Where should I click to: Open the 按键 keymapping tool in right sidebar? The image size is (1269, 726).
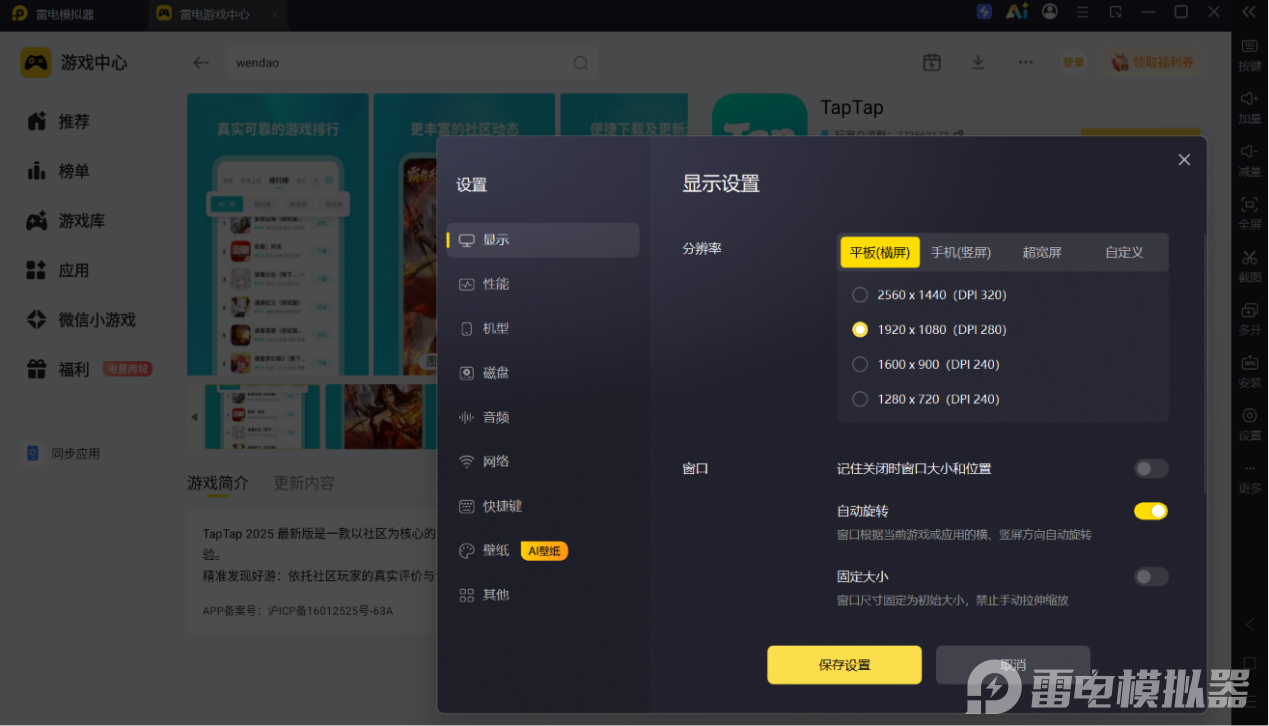(x=1249, y=53)
